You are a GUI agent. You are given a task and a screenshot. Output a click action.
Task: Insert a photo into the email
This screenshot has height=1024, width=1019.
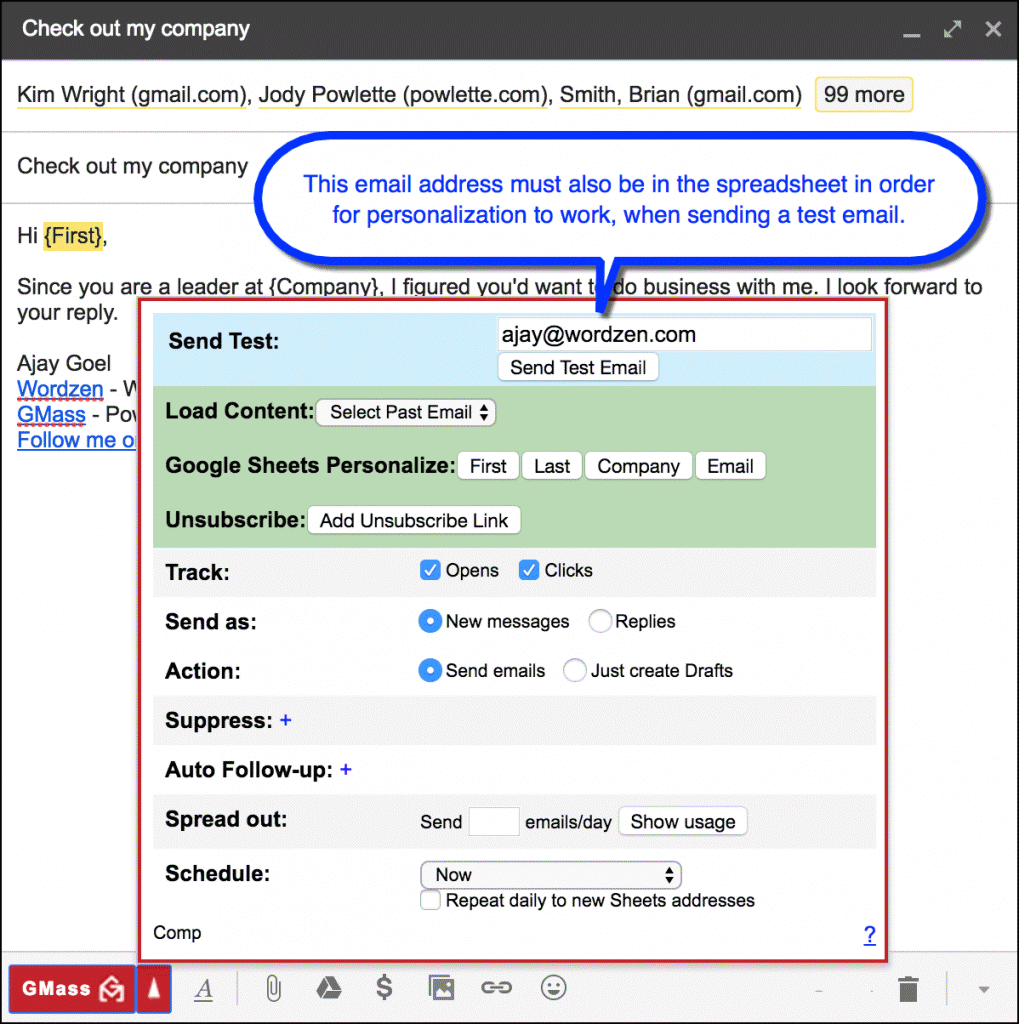pyautogui.click(x=441, y=988)
